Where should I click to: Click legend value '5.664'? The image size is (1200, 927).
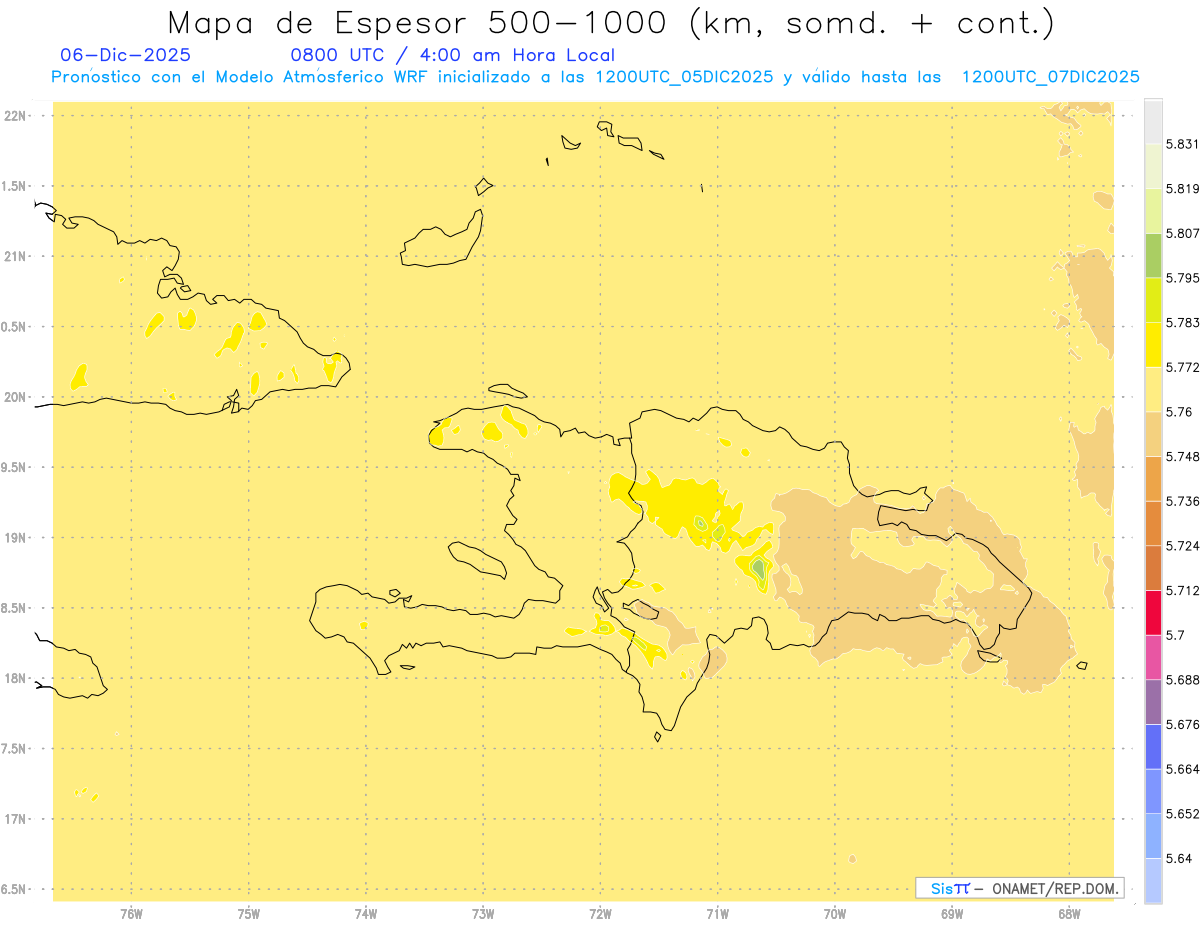pyautogui.click(x=1183, y=769)
